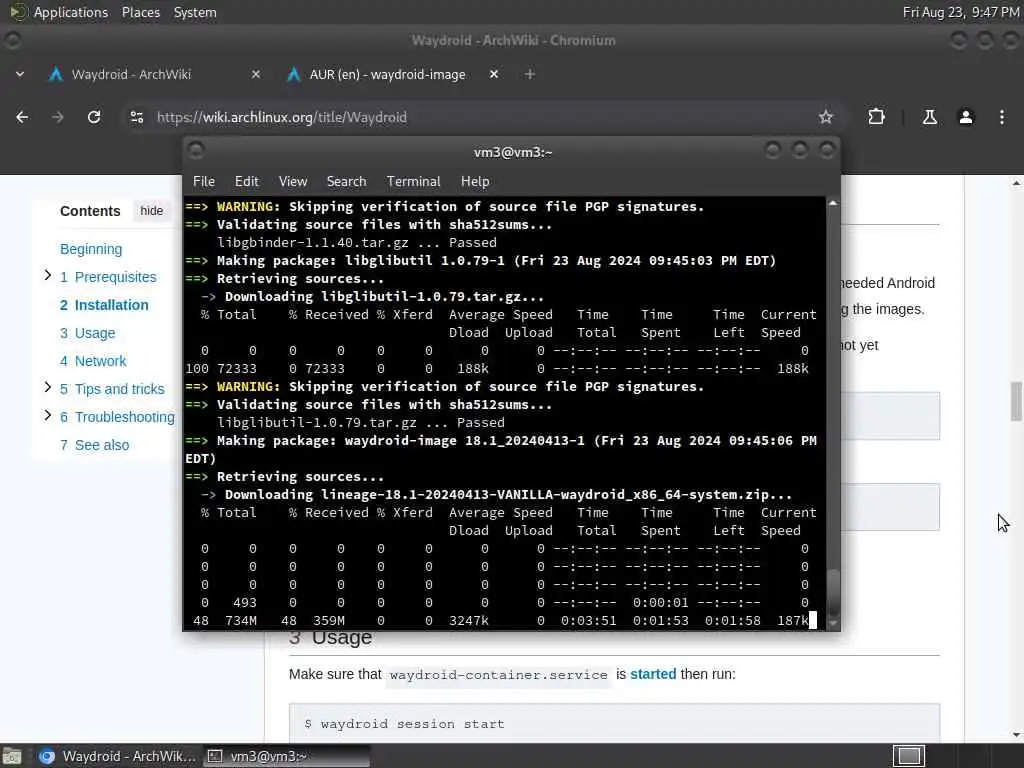Go to 3 Usage section
The image size is (1024, 768).
[88, 333]
